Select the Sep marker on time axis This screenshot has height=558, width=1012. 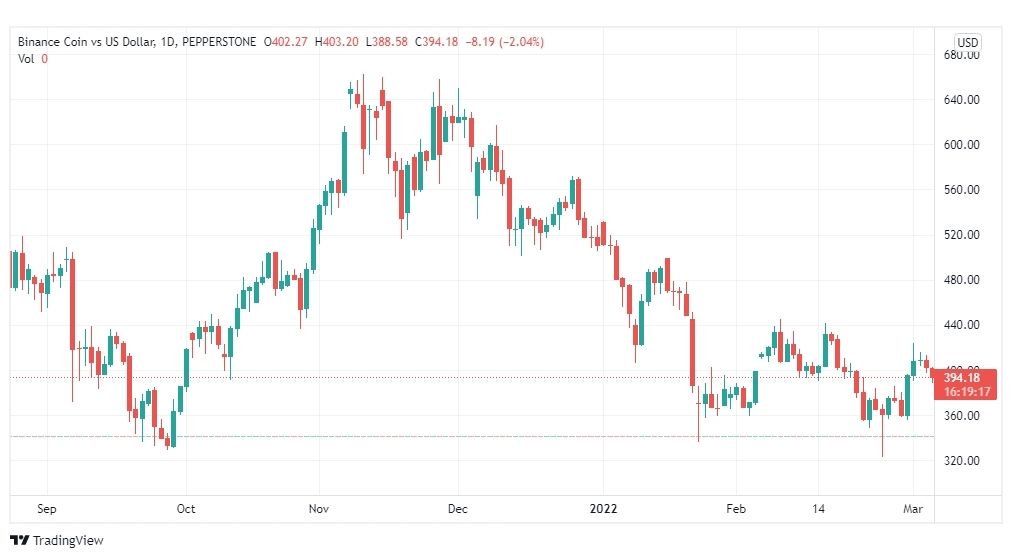coord(46,509)
